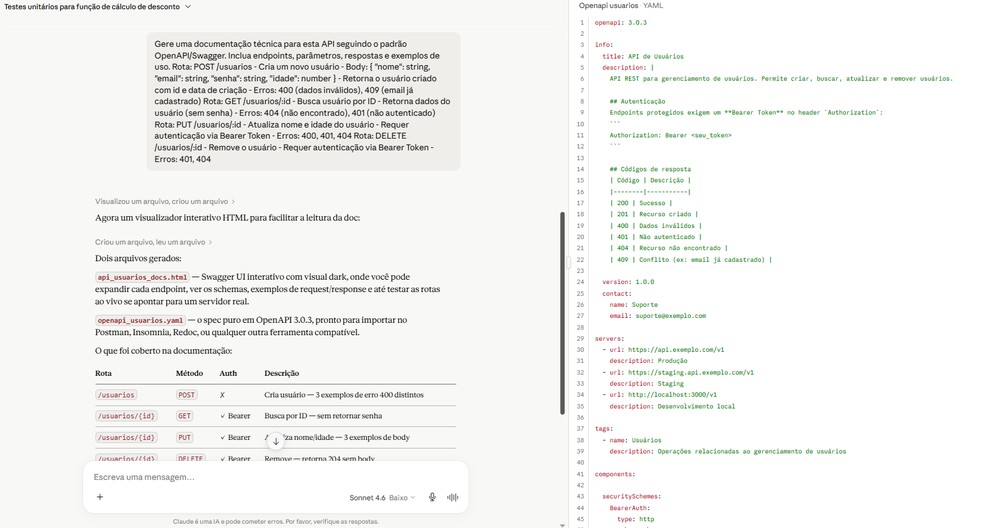984x528 pixels.
Task: Click the 'description: Desenvolvimento local' code line
Action: 672,406
